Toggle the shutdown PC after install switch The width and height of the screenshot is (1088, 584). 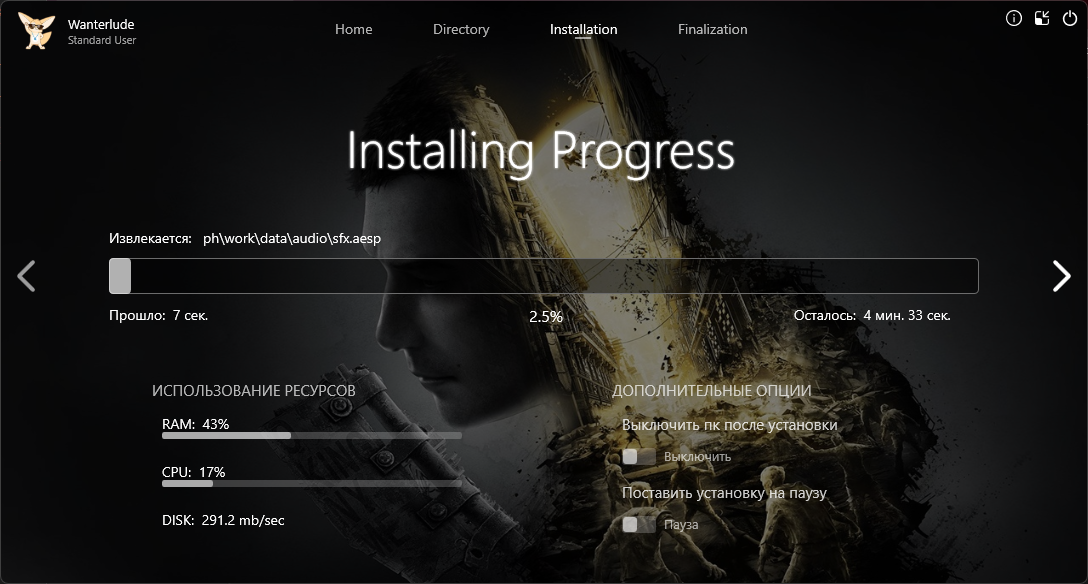pyautogui.click(x=638, y=456)
